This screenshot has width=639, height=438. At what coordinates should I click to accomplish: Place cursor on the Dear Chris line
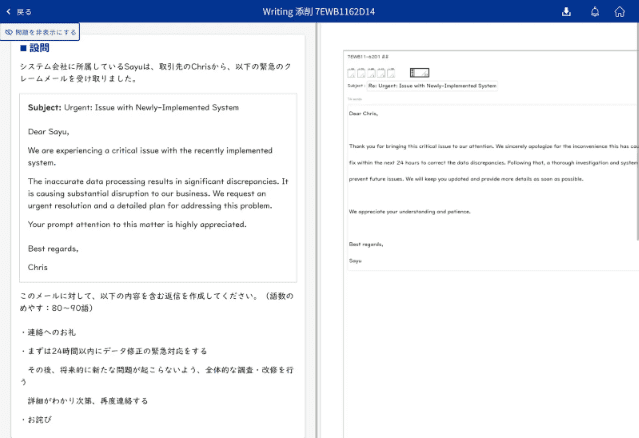[365, 113]
